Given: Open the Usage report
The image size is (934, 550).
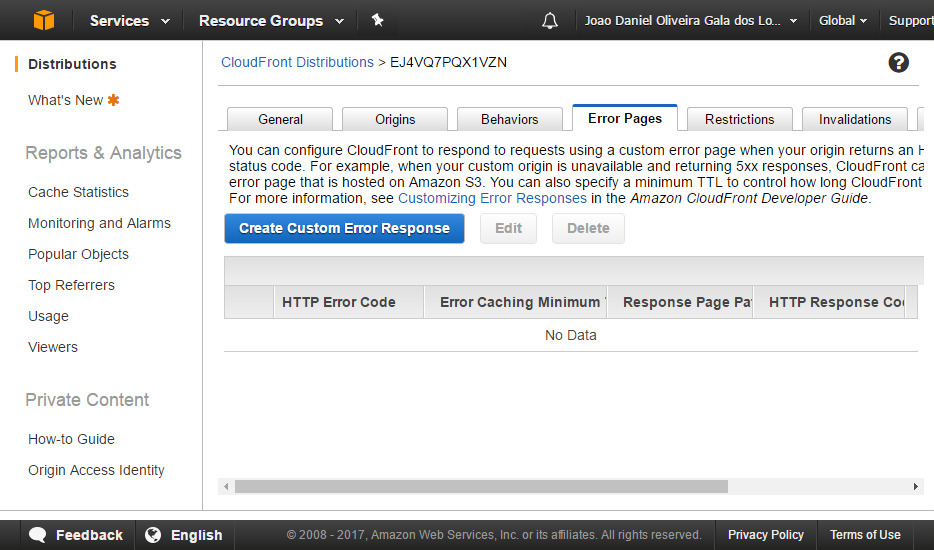Looking at the screenshot, I should 48,316.
